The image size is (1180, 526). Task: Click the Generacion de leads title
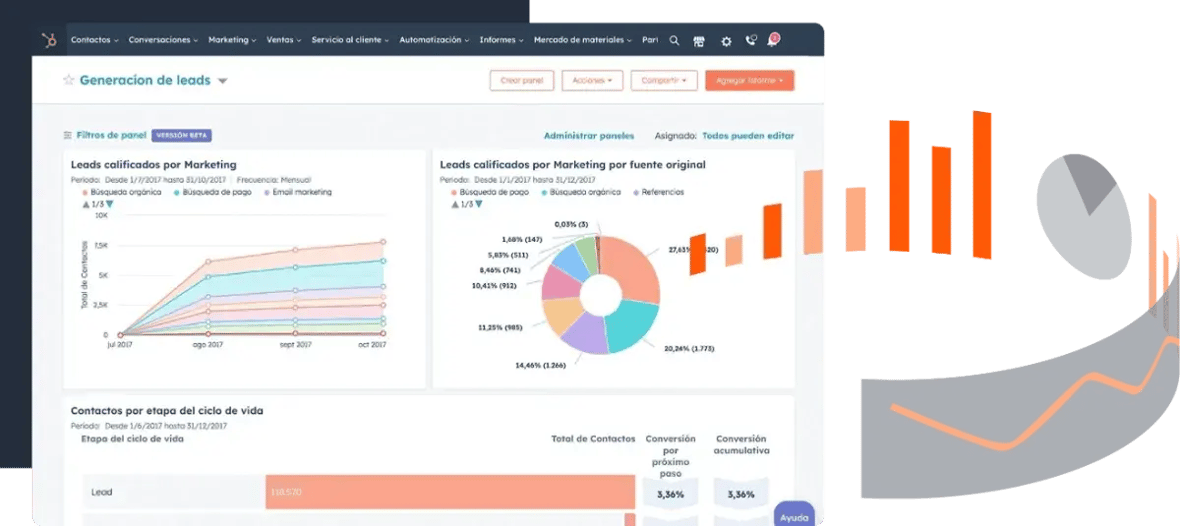click(145, 80)
